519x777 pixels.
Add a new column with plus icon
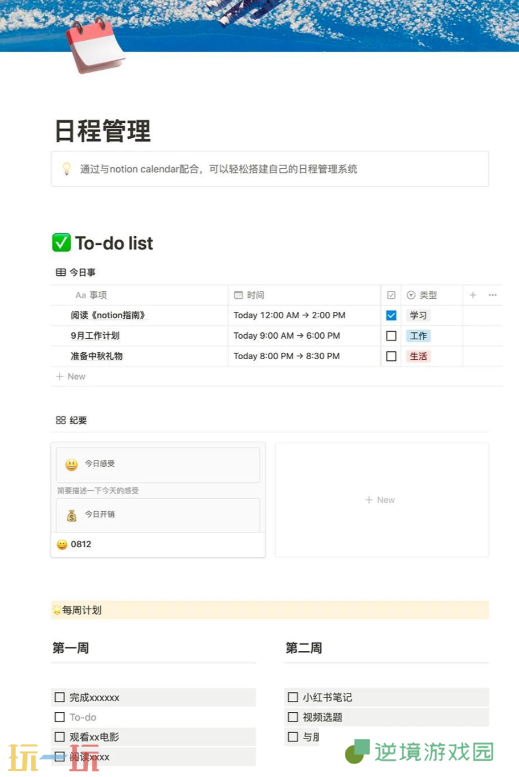point(473,295)
